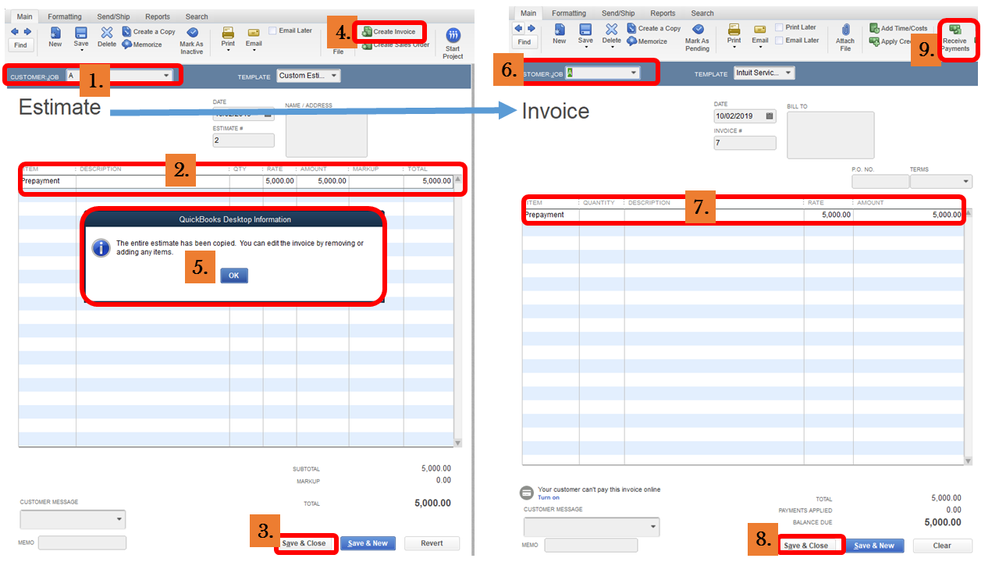The image size is (999, 562).
Task: Click the Invoice # input field
Action: pos(745,143)
